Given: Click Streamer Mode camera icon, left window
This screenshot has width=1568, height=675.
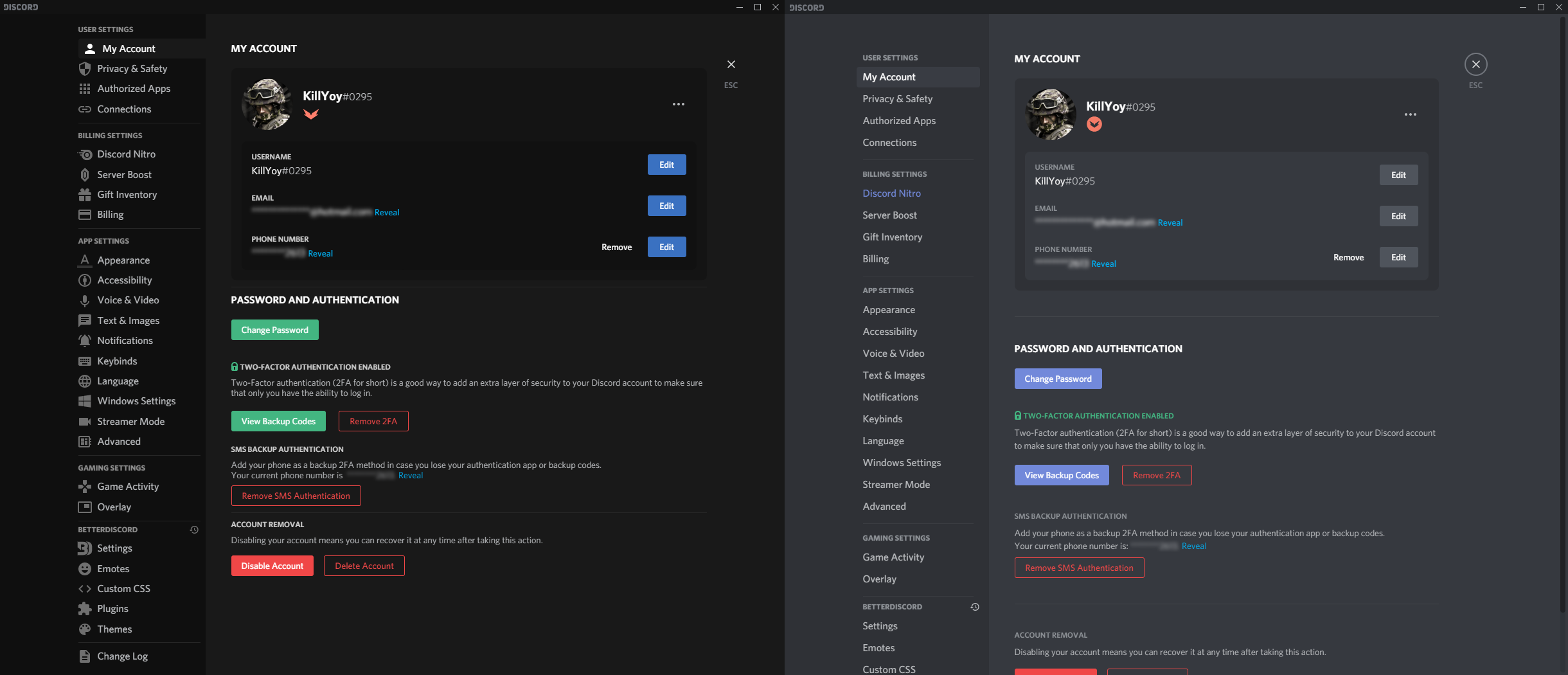Looking at the screenshot, I should [85, 422].
